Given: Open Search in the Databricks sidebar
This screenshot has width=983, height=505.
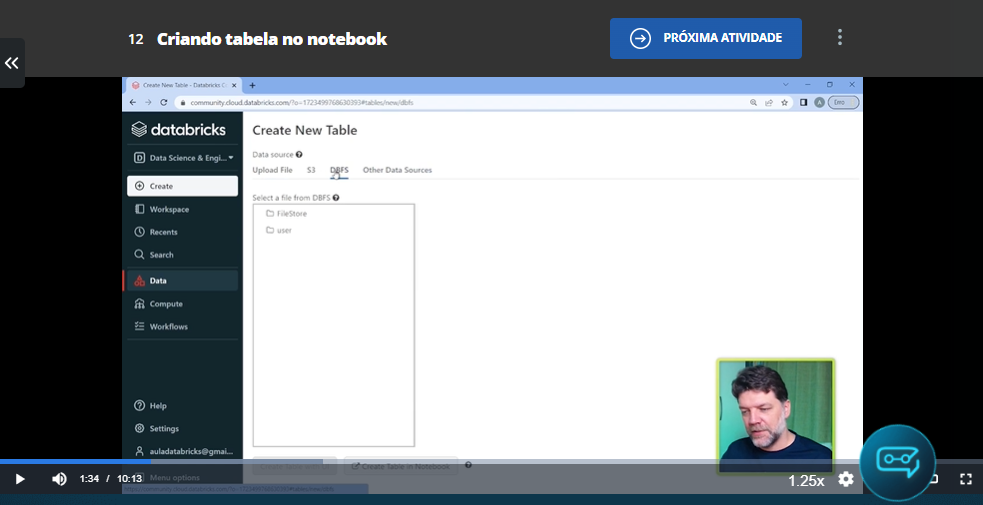Looking at the screenshot, I should [x=182, y=255].
